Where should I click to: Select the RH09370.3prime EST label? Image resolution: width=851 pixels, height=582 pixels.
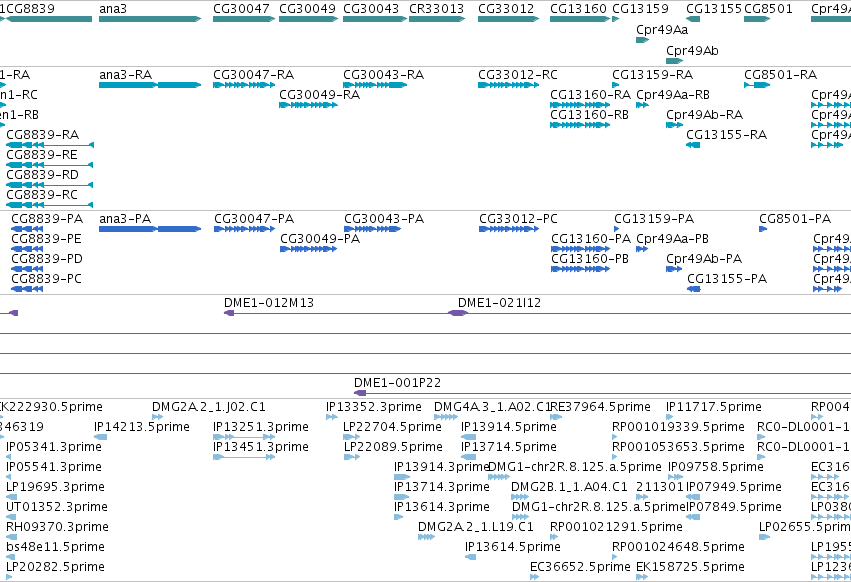pyautogui.click(x=58, y=527)
